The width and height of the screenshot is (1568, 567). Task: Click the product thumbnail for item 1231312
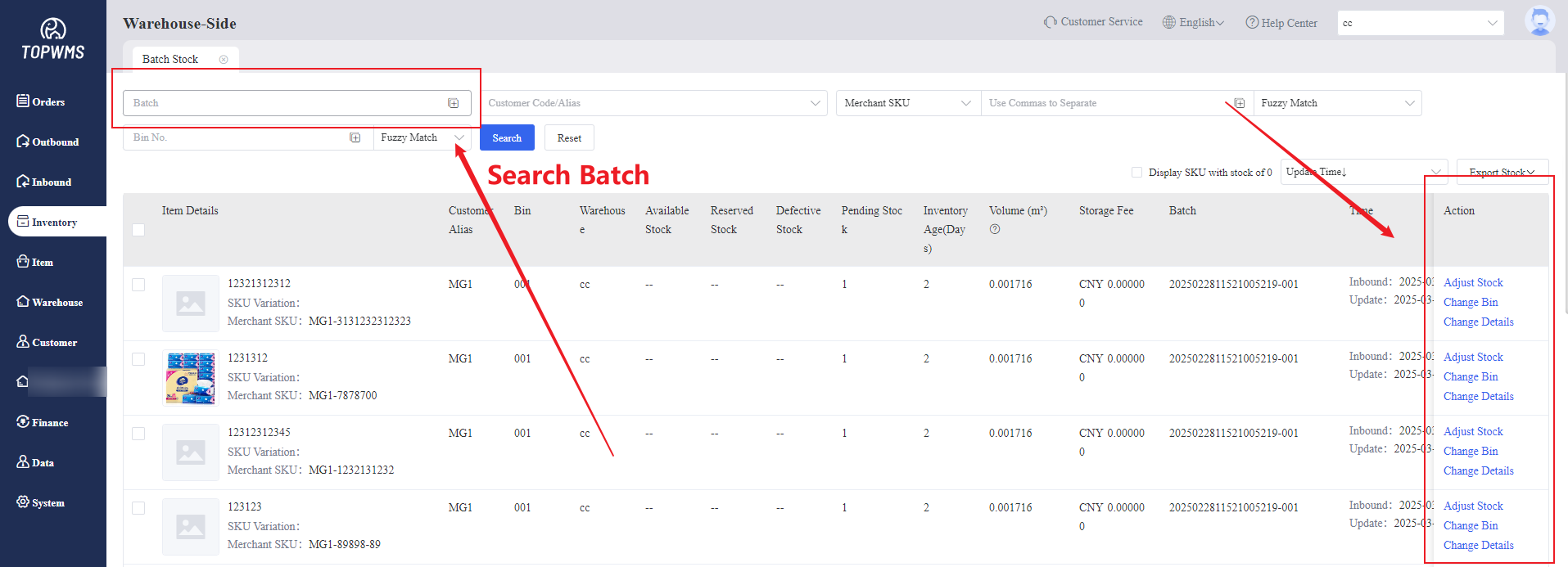coord(190,378)
